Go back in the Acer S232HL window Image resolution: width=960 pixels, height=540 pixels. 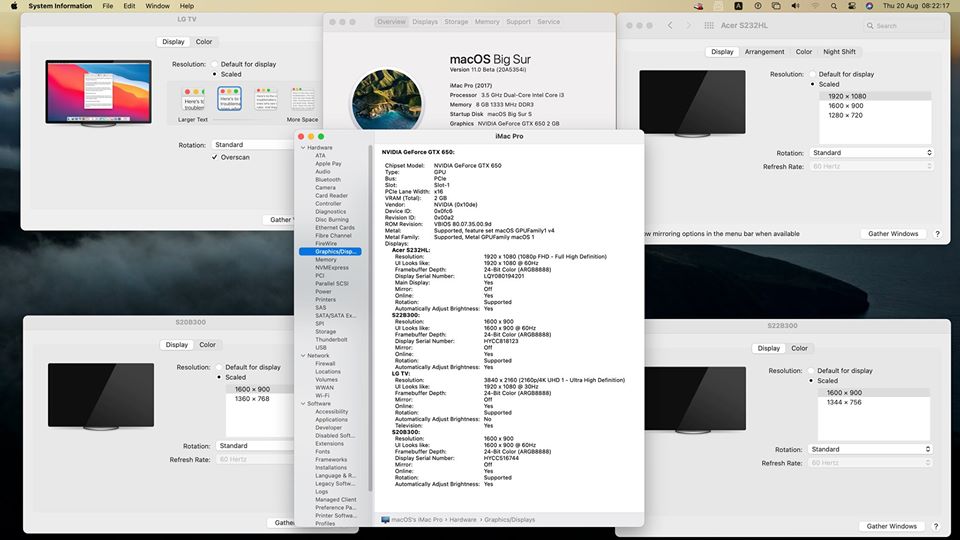pyautogui.click(x=670, y=25)
